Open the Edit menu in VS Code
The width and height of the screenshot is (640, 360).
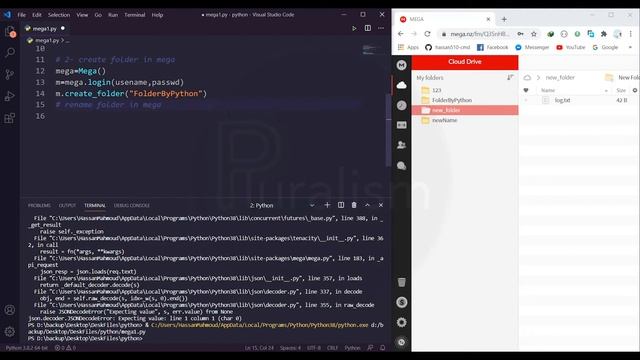pyautogui.click(x=37, y=15)
